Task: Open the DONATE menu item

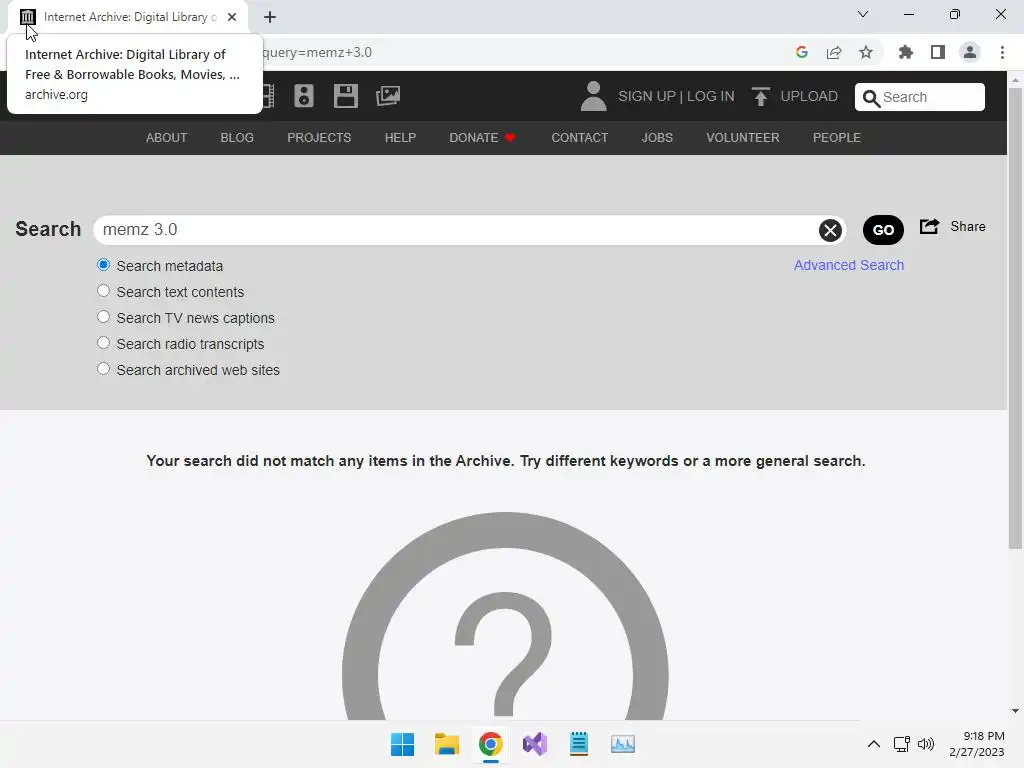Action: (x=483, y=138)
